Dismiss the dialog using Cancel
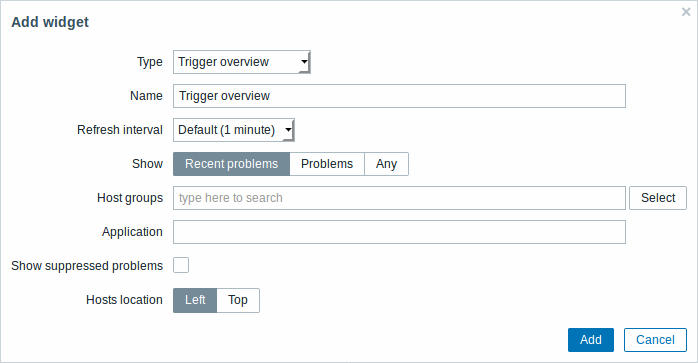This screenshot has height=363, width=698. 655,340
